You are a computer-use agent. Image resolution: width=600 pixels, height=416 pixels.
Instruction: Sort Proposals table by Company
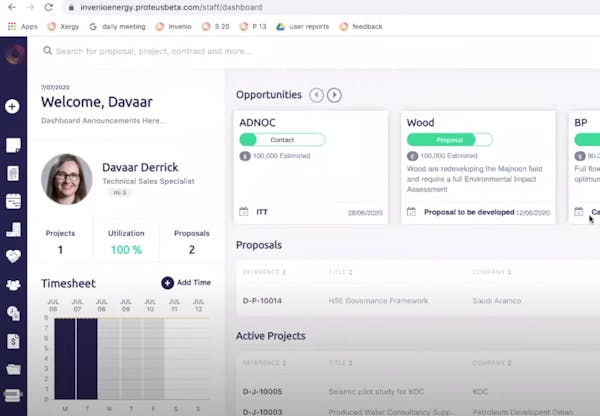click(492, 272)
